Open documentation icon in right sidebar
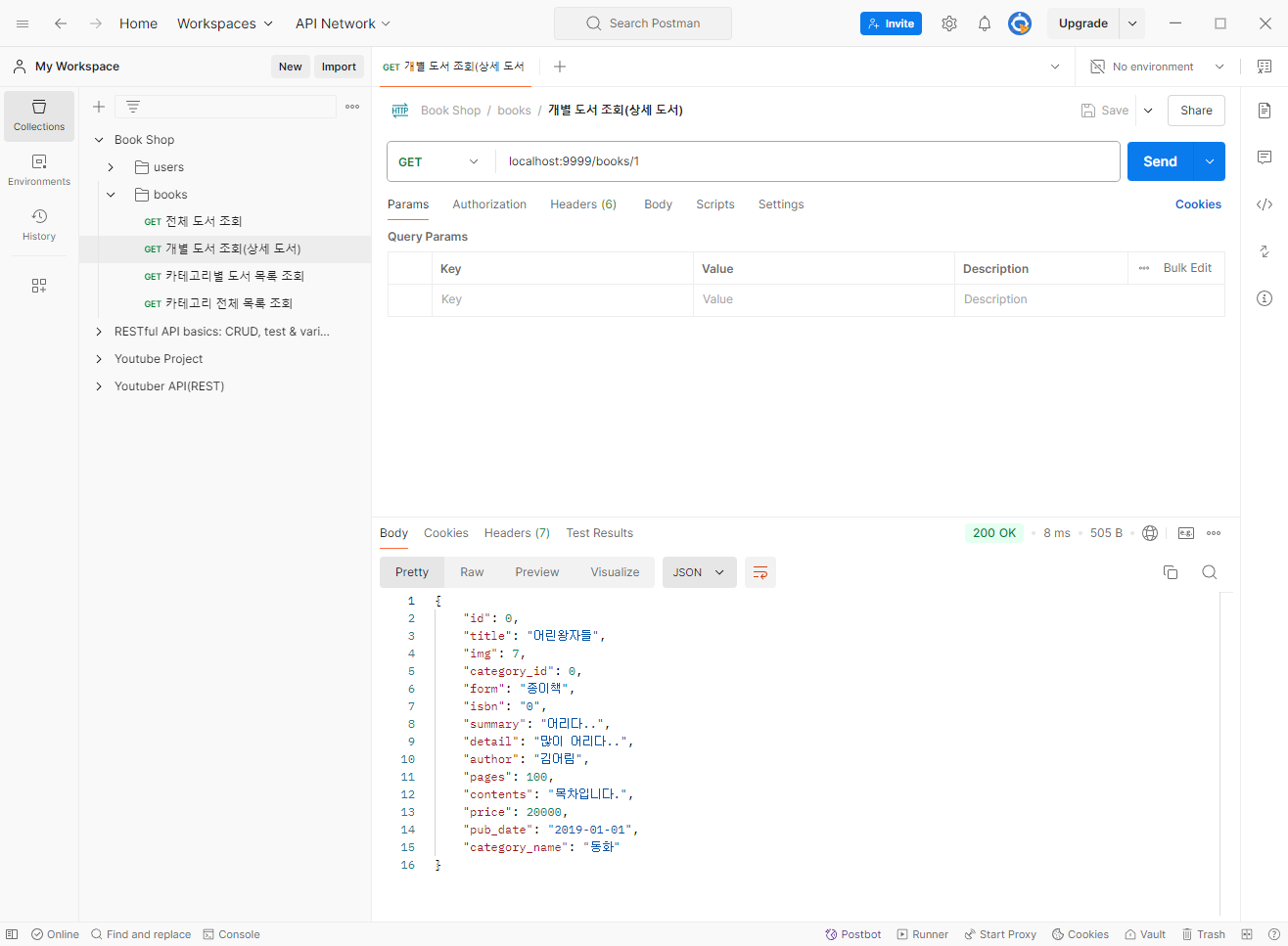 (1265, 111)
